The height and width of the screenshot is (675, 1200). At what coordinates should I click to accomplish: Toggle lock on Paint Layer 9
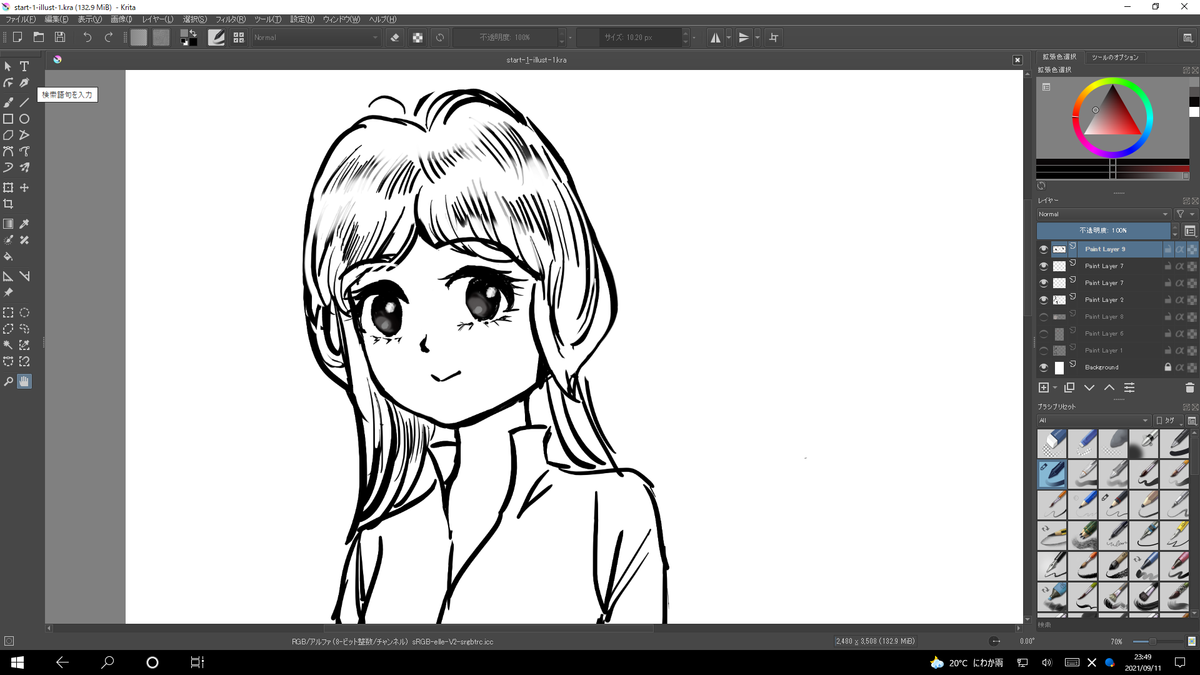point(1168,249)
